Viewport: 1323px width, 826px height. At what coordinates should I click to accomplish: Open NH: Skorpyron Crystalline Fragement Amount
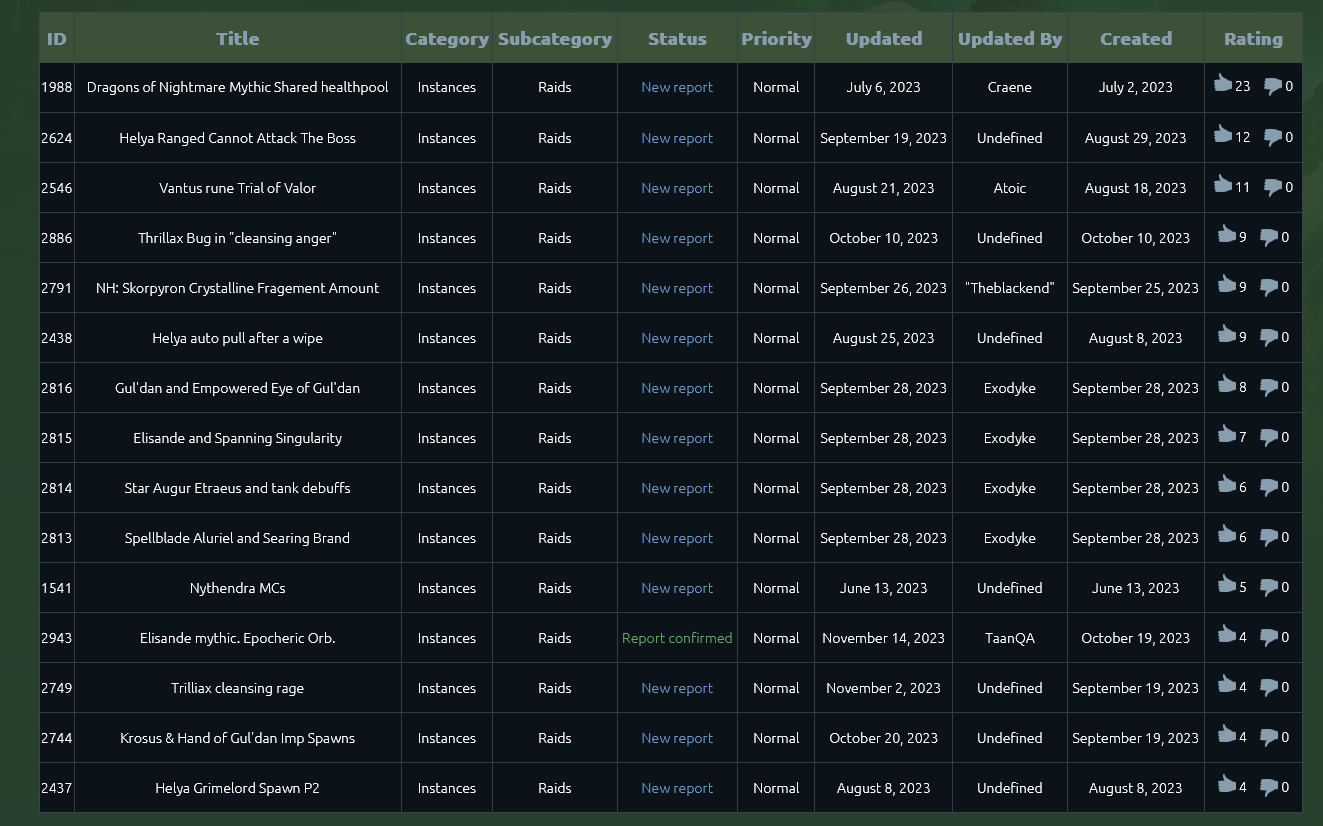click(238, 288)
